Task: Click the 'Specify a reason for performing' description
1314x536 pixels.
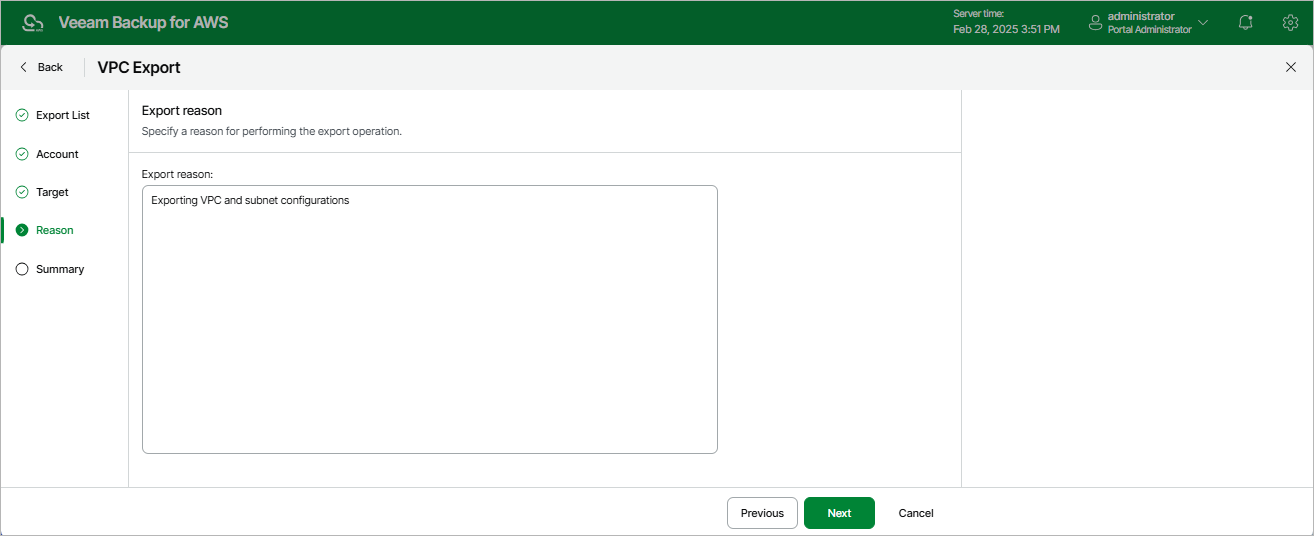Action: [272, 131]
